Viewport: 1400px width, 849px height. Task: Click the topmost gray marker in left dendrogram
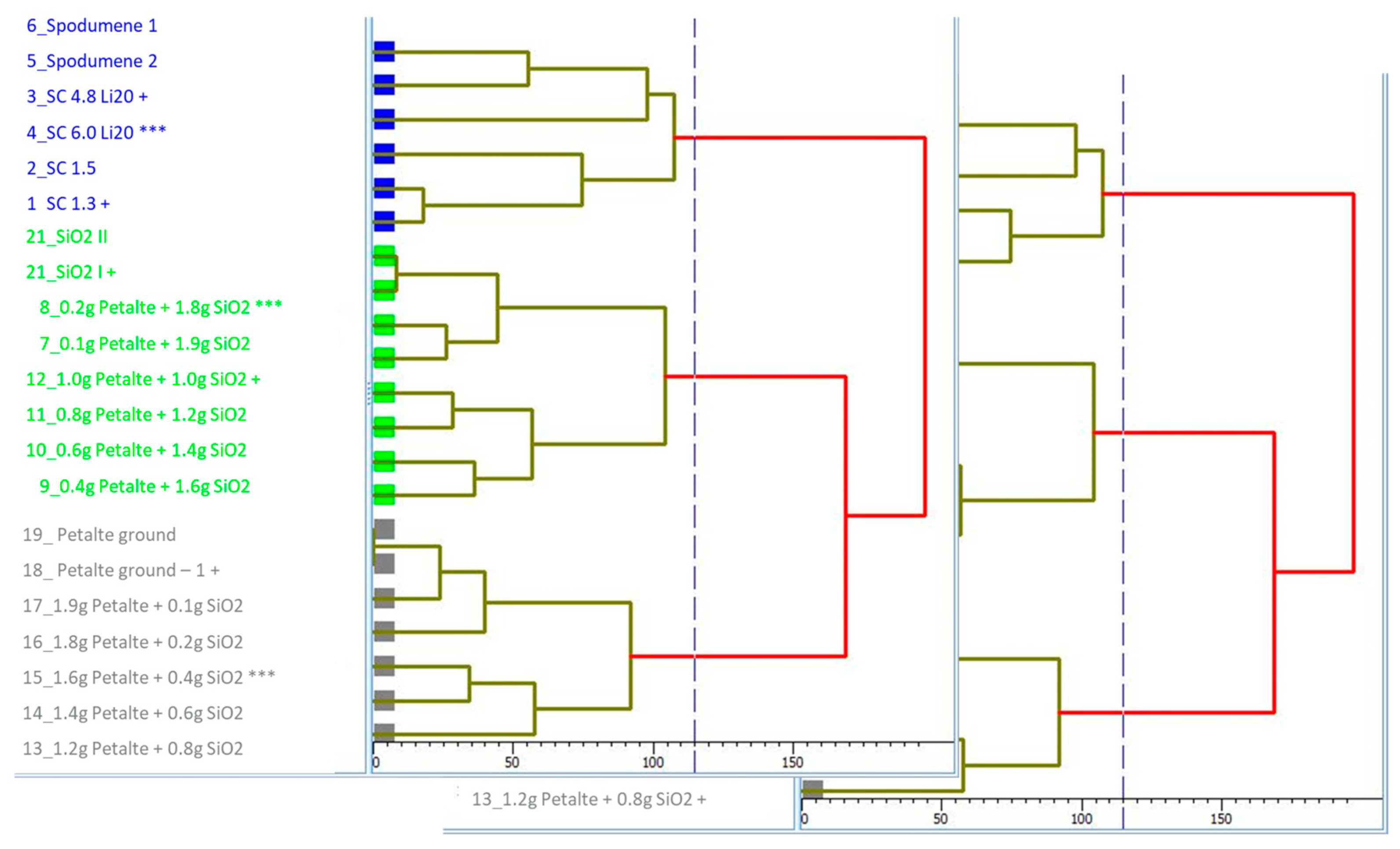(x=384, y=529)
